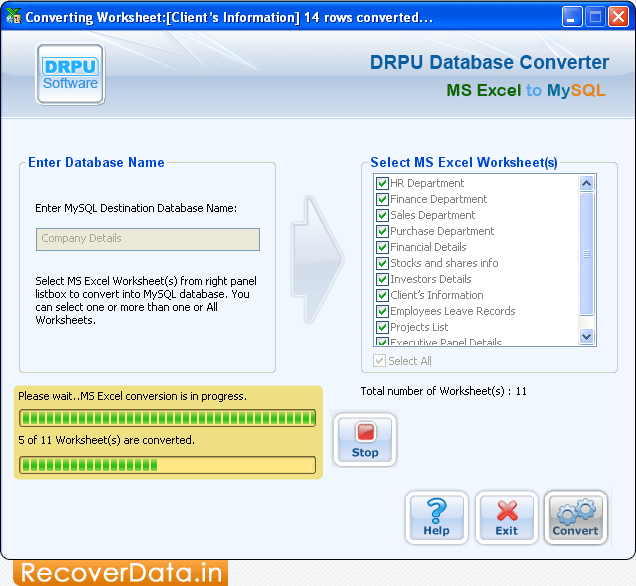The height and width of the screenshot is (586, 636).
Task: Click '5 of 11 Worksheet(s) are converted.' text
Action: pos(106,440)
